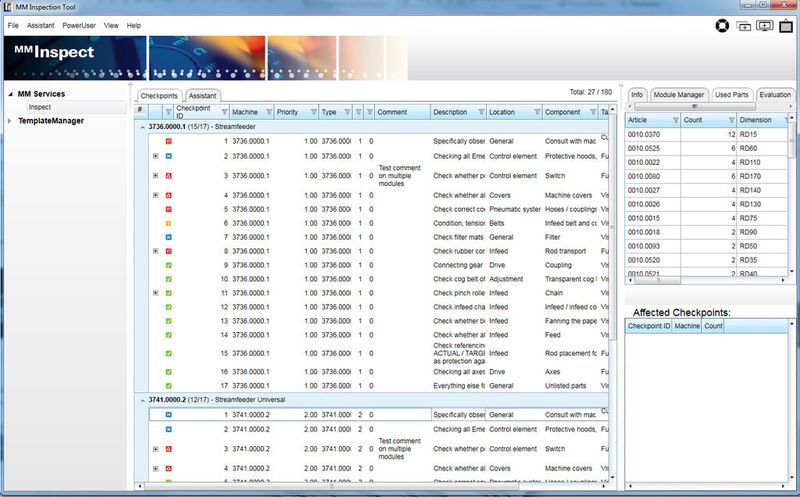
Task: Click the blue status icon of Streamfeeder checkpoint 2
Action: tap(169, 156)
